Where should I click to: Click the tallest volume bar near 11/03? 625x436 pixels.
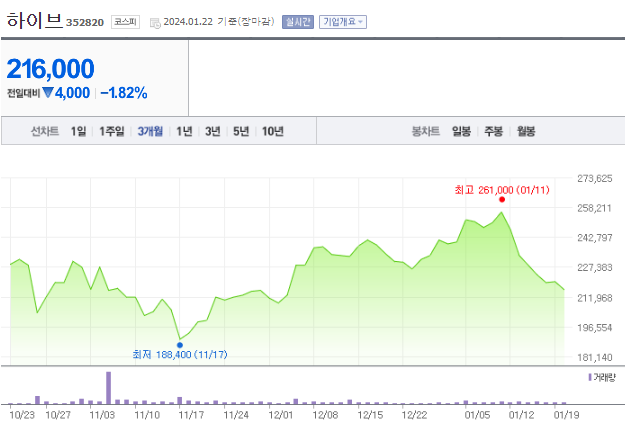108,388
